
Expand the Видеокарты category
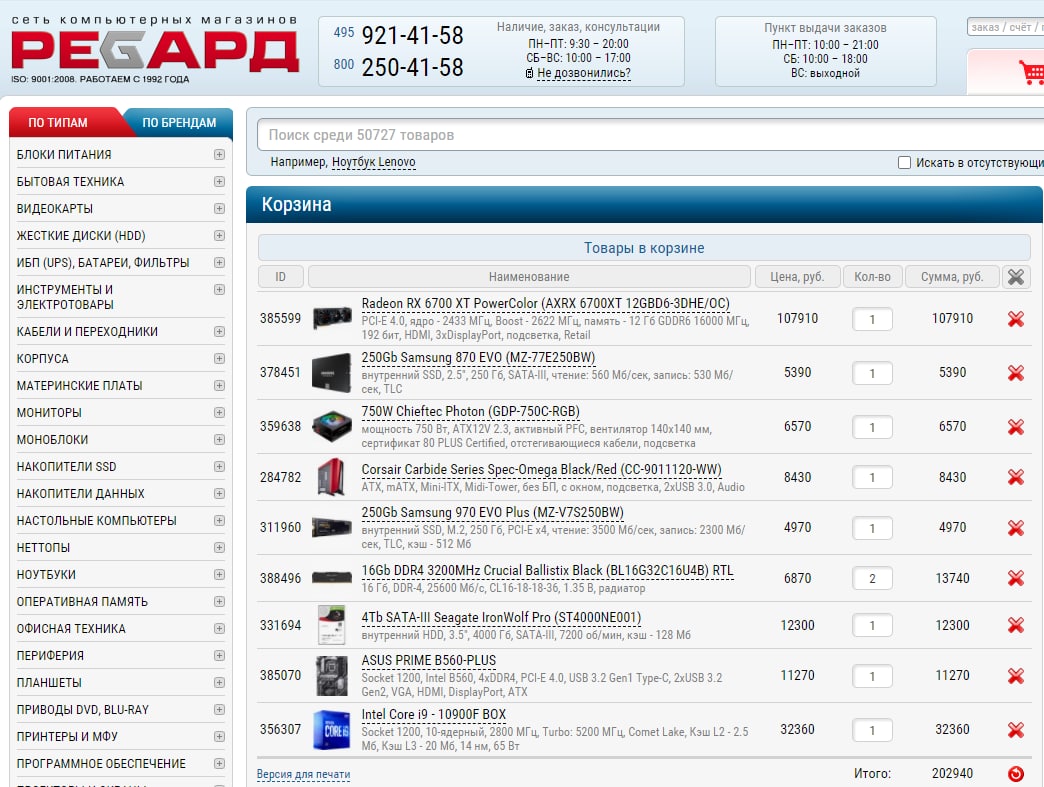tap(219, 208)
